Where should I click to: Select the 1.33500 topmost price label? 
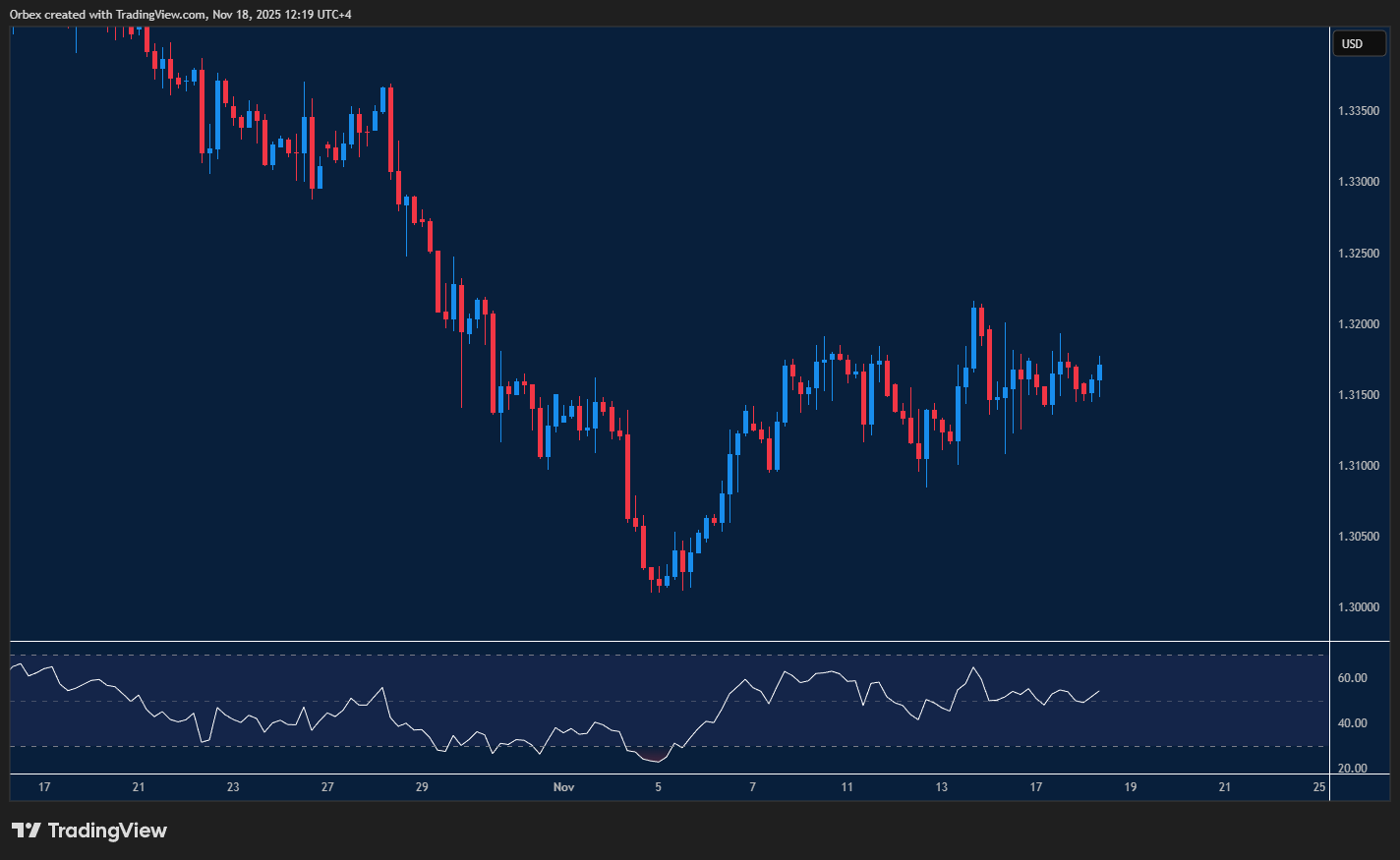(x=1362, y=111)
